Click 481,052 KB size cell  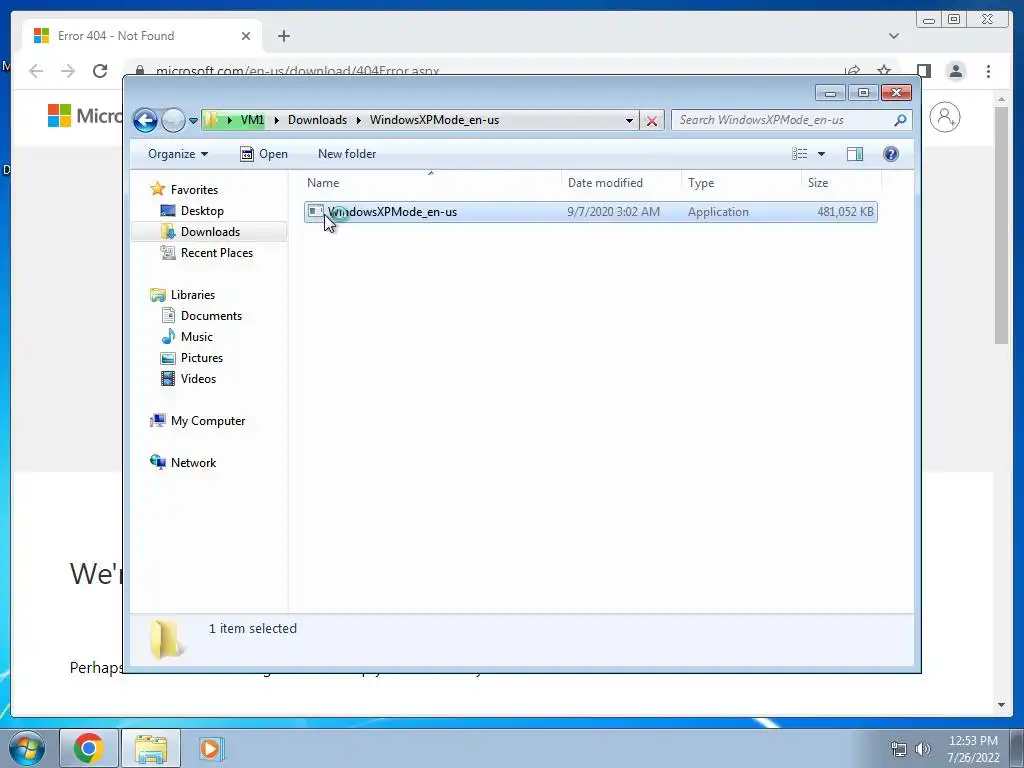[844, 212]
